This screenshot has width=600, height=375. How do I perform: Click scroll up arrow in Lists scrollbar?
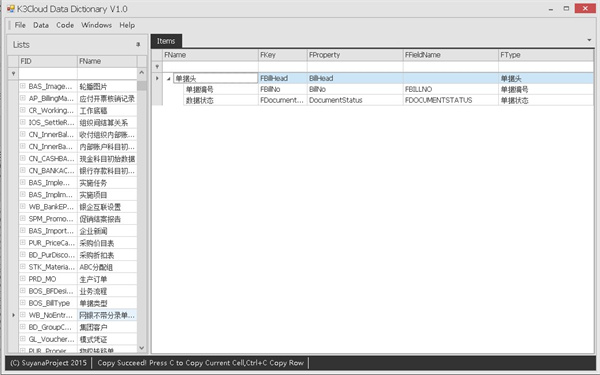tap(142, 73)
